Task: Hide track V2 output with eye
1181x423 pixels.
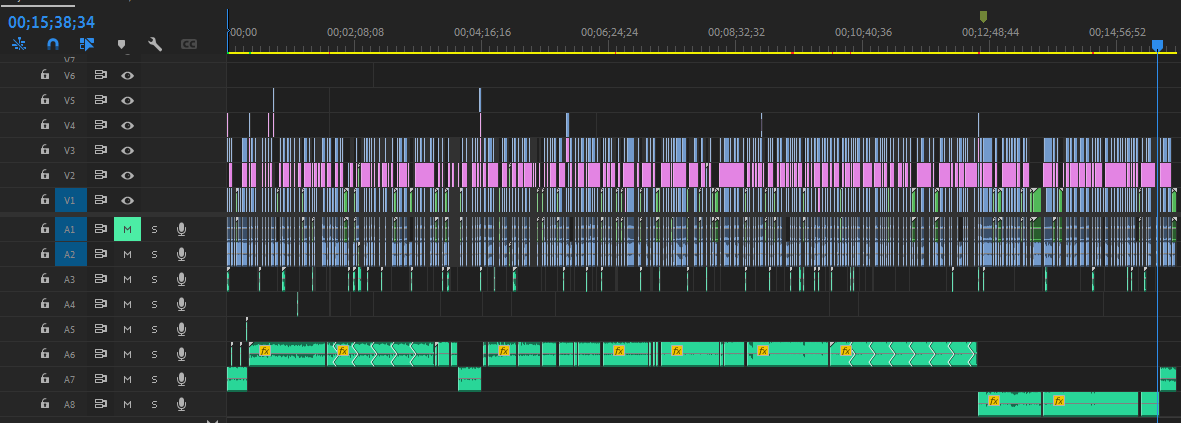Action: click(x=128, y=175)
